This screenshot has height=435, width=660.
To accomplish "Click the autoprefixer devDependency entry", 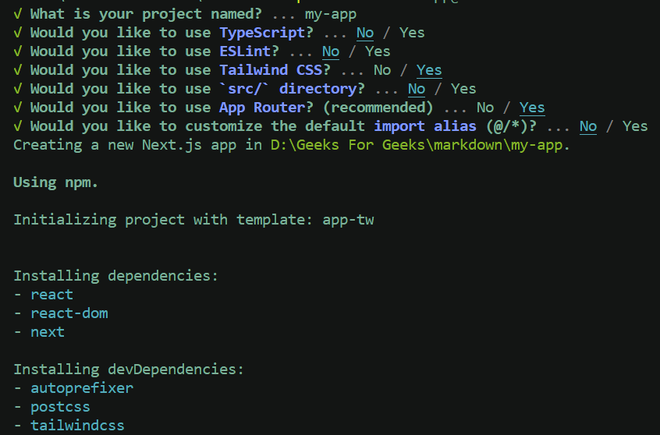I will tap(81, 387).
